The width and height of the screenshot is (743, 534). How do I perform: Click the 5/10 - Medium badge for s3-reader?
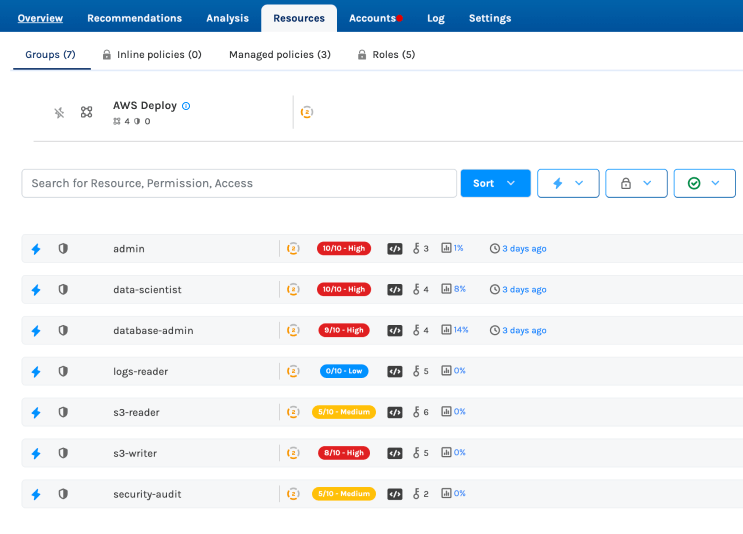pyautogui.click(x=344, y=412)
